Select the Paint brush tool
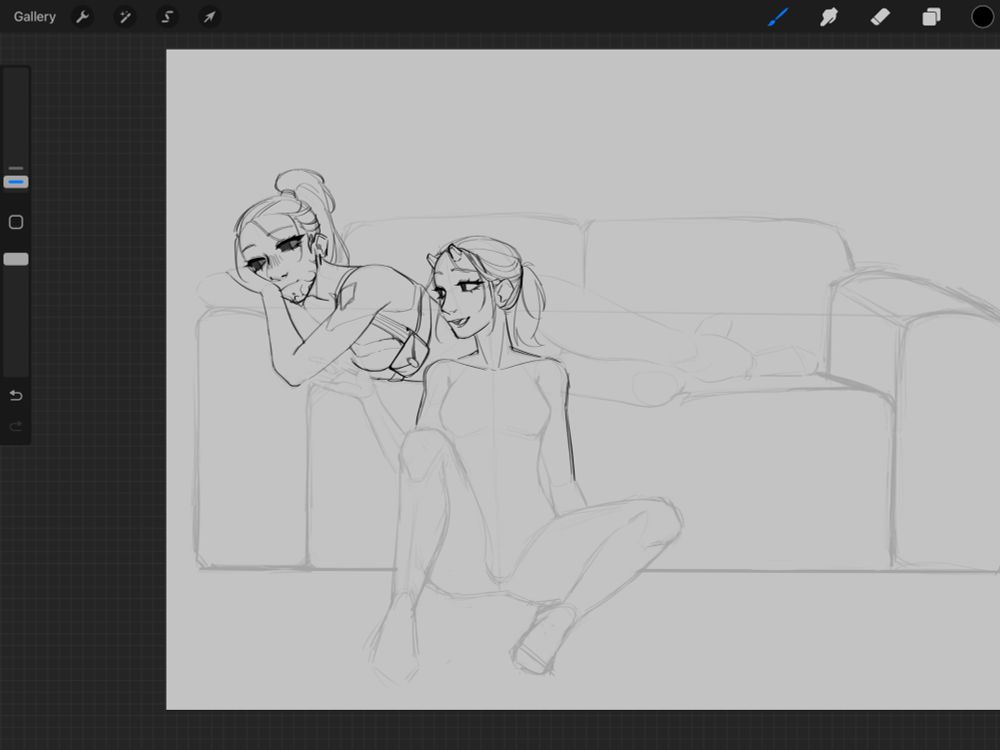 (778, 17)
